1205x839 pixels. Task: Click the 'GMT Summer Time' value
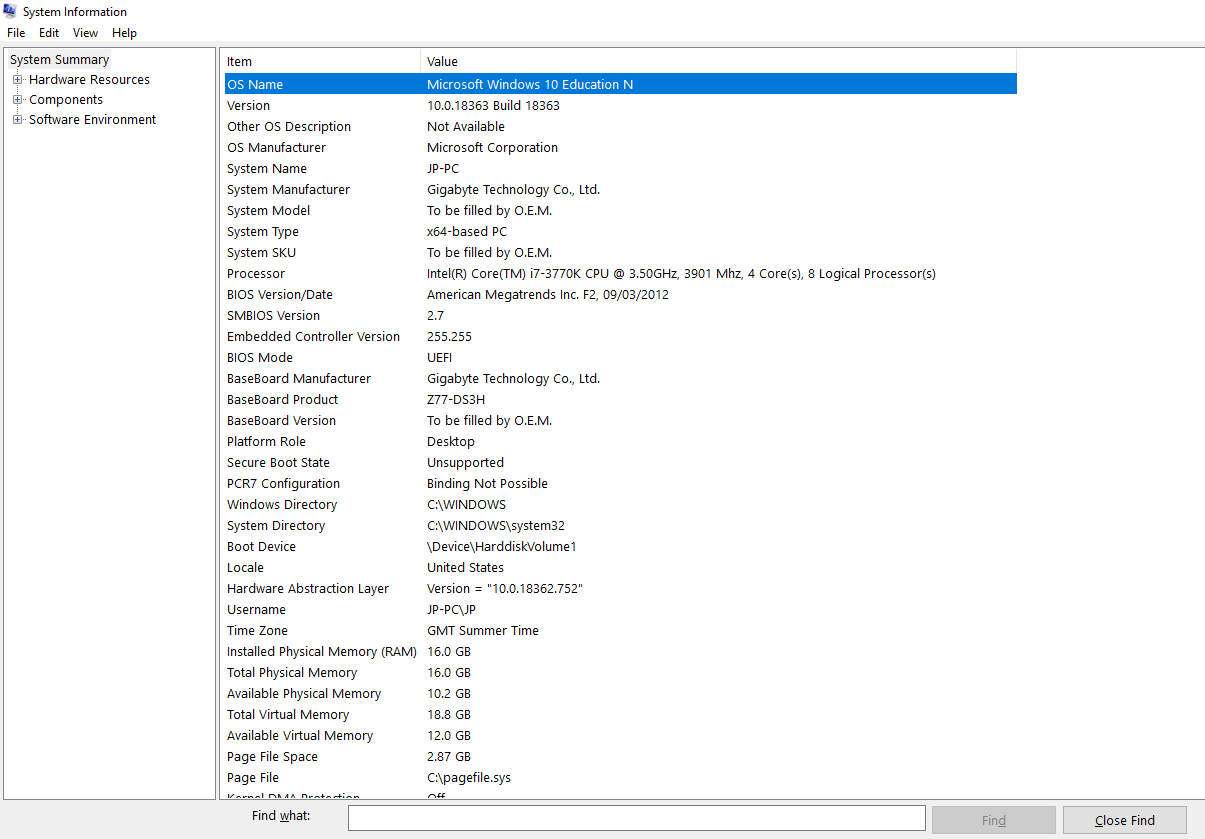[x=483, y=631]
